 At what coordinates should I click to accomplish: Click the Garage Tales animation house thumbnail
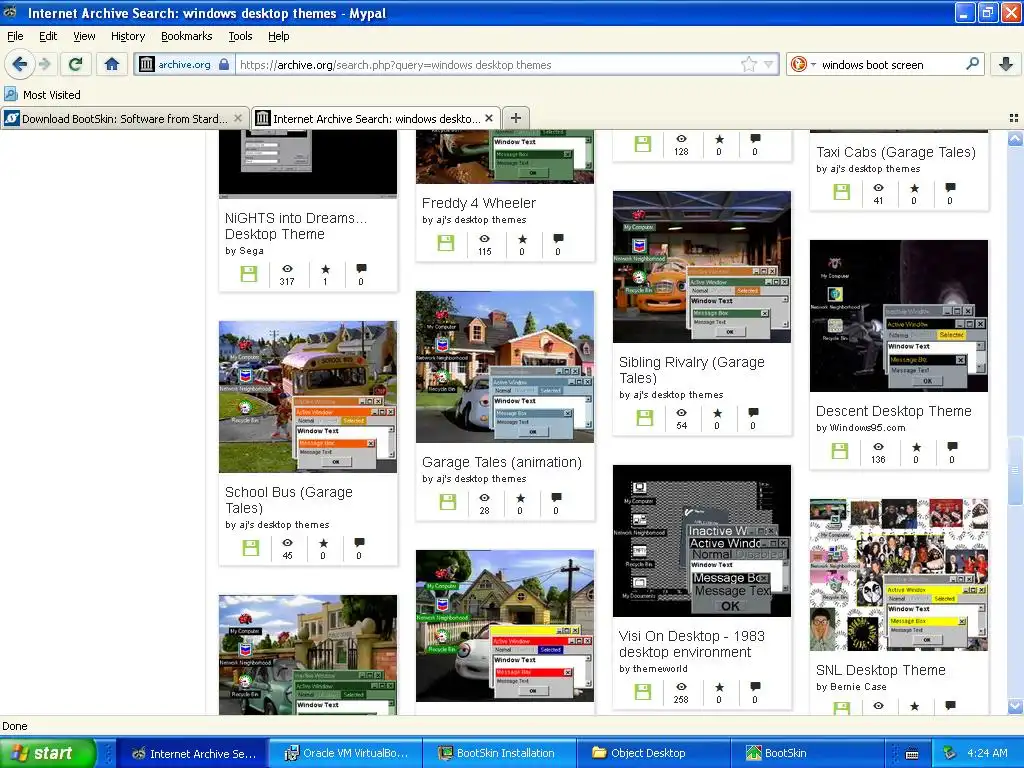coord(505,367)
